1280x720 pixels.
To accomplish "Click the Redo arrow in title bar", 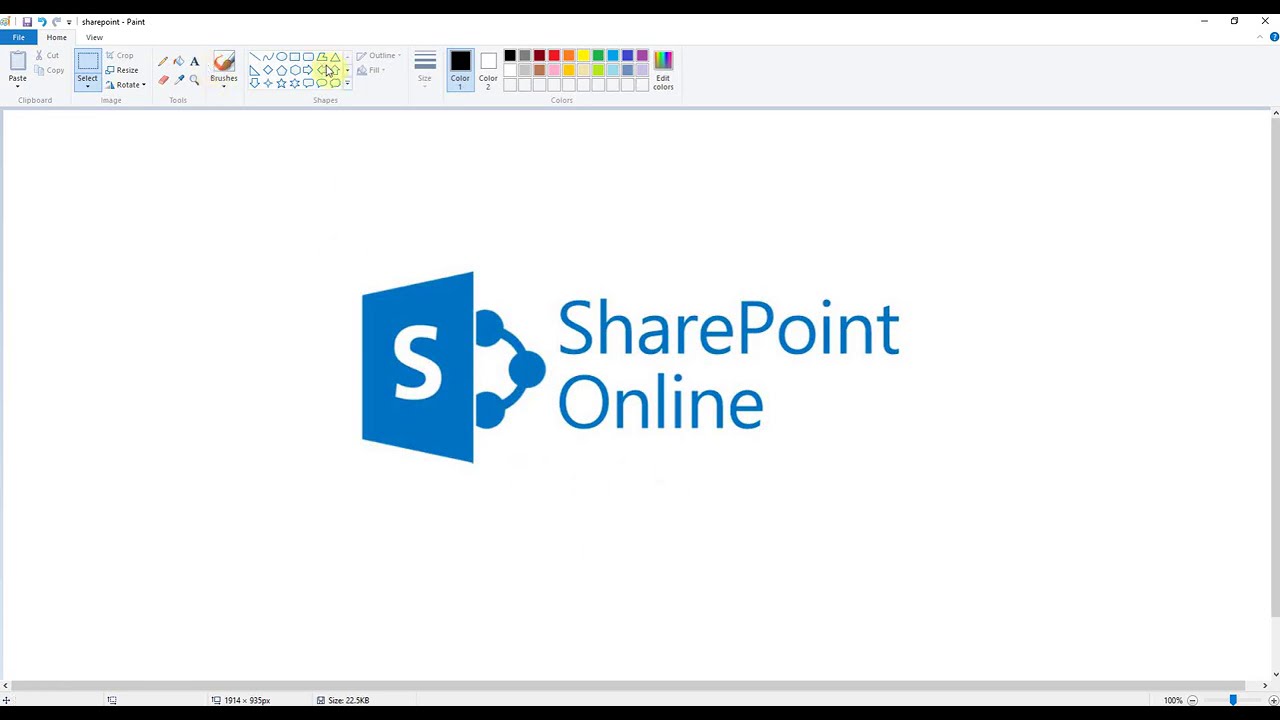I will coord(56,21).
